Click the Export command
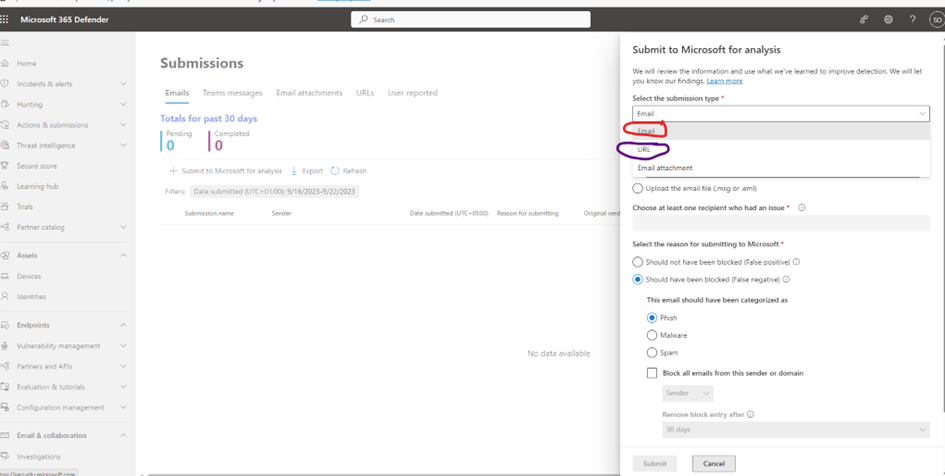Screen dimensions: 945x476 (x=307, y=171)
